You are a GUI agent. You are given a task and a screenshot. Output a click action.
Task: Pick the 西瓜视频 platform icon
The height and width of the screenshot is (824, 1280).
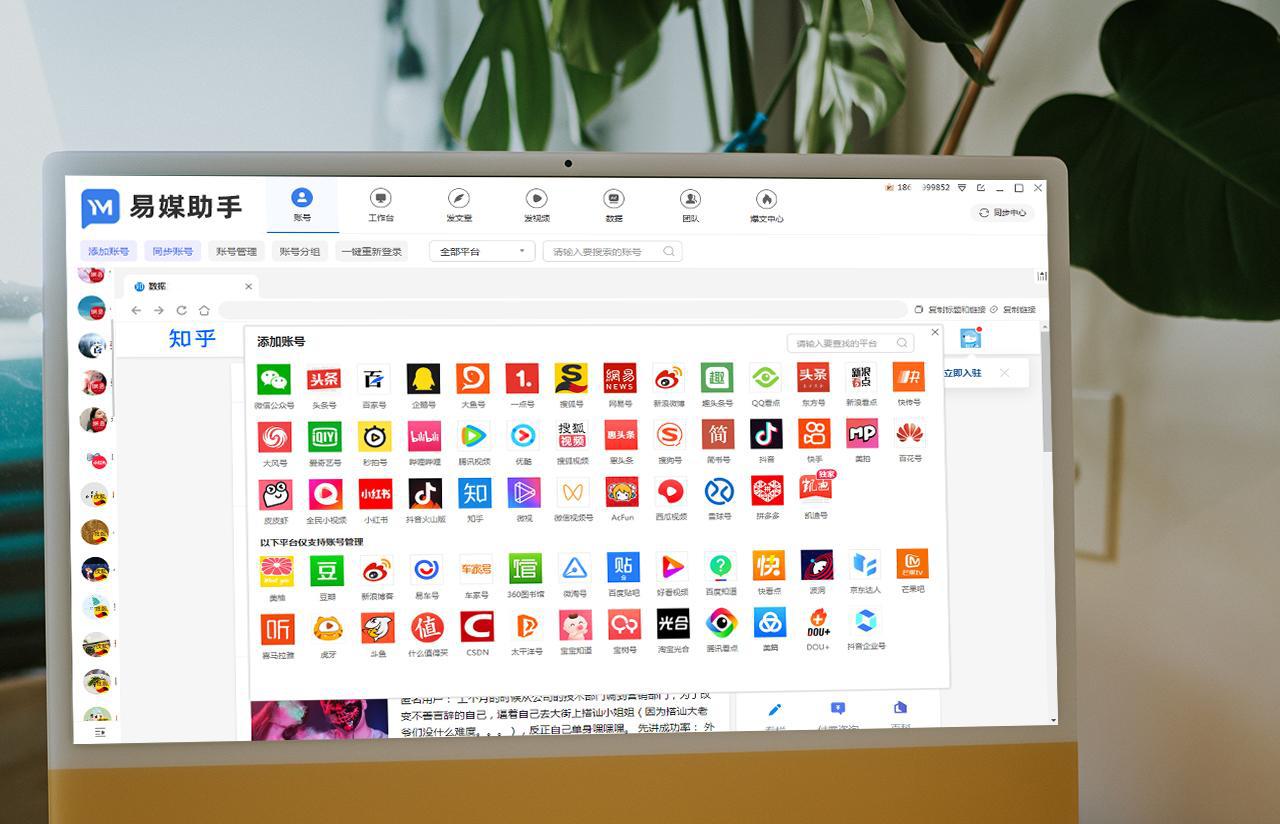(670, 492)
